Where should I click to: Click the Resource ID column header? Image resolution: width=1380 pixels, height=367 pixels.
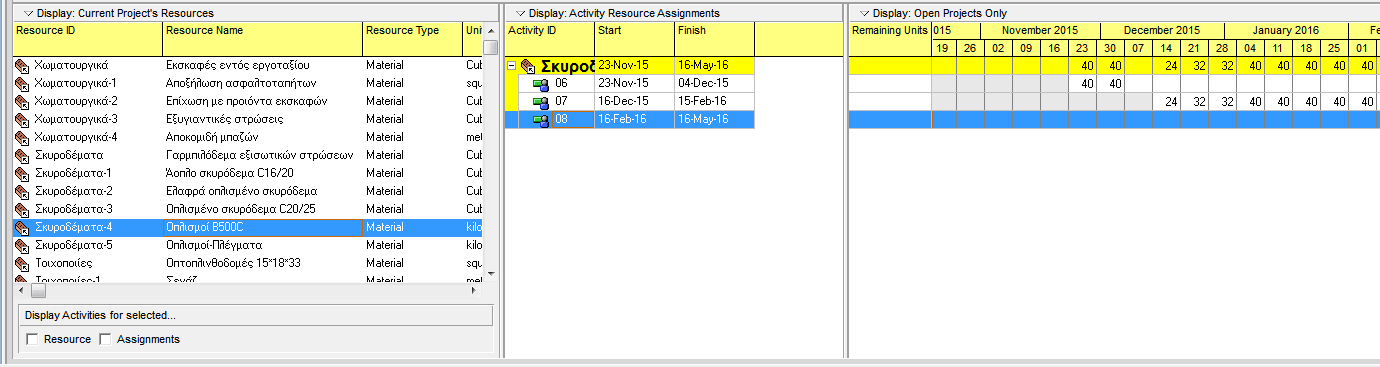coord(88,39)
